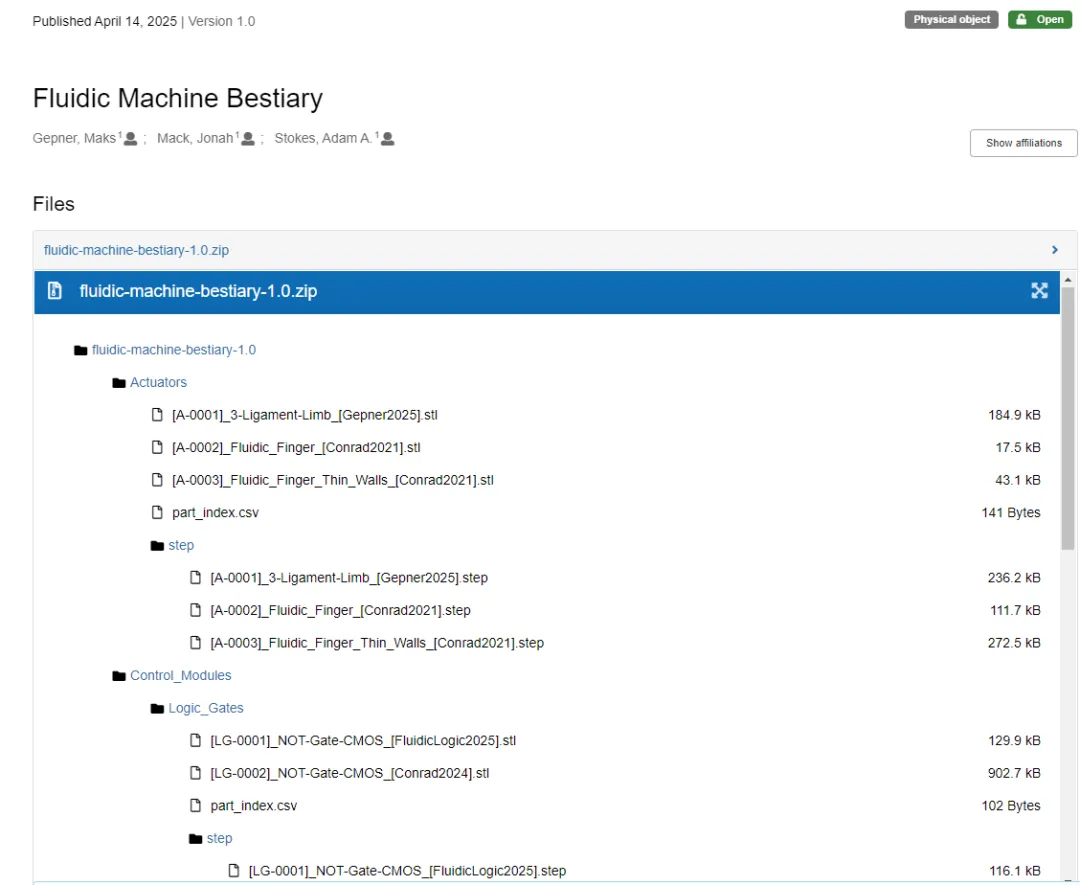Image resolution: width=1080 pixels, height=885 pixels.
Task: Click the Physical object badge
Action: [951, 20]
